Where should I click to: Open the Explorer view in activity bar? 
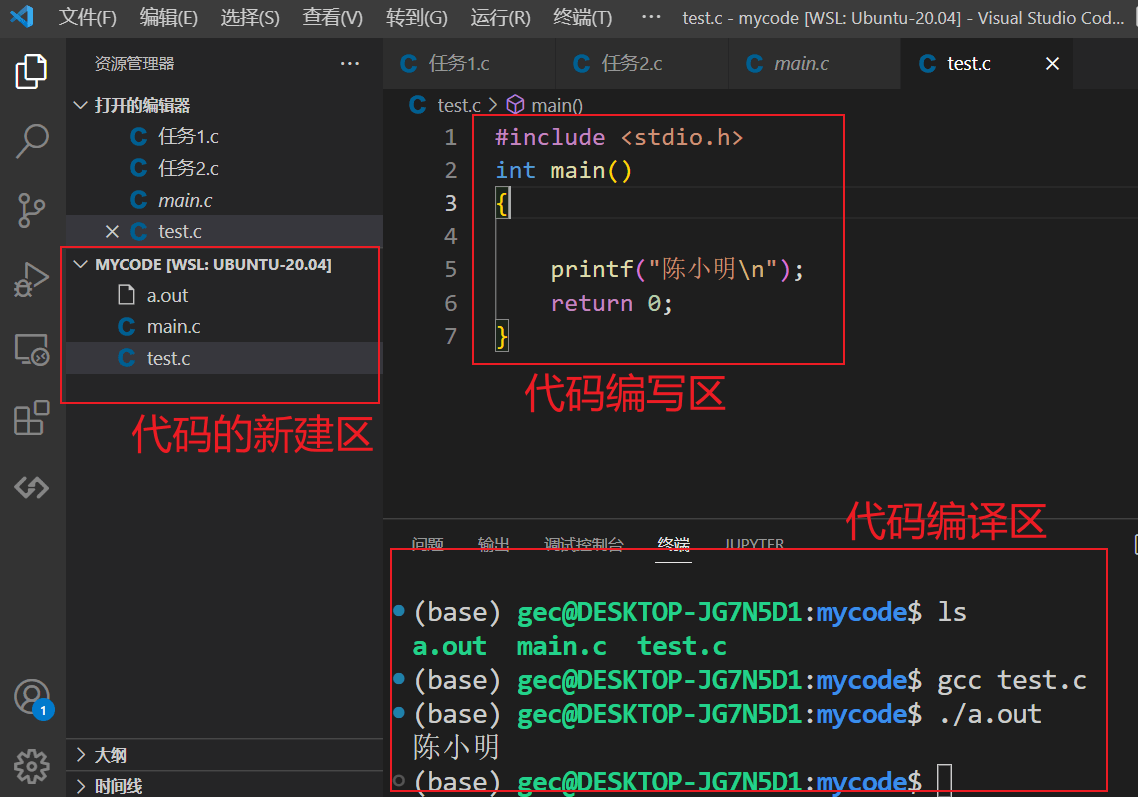click(x=31, y=72)
